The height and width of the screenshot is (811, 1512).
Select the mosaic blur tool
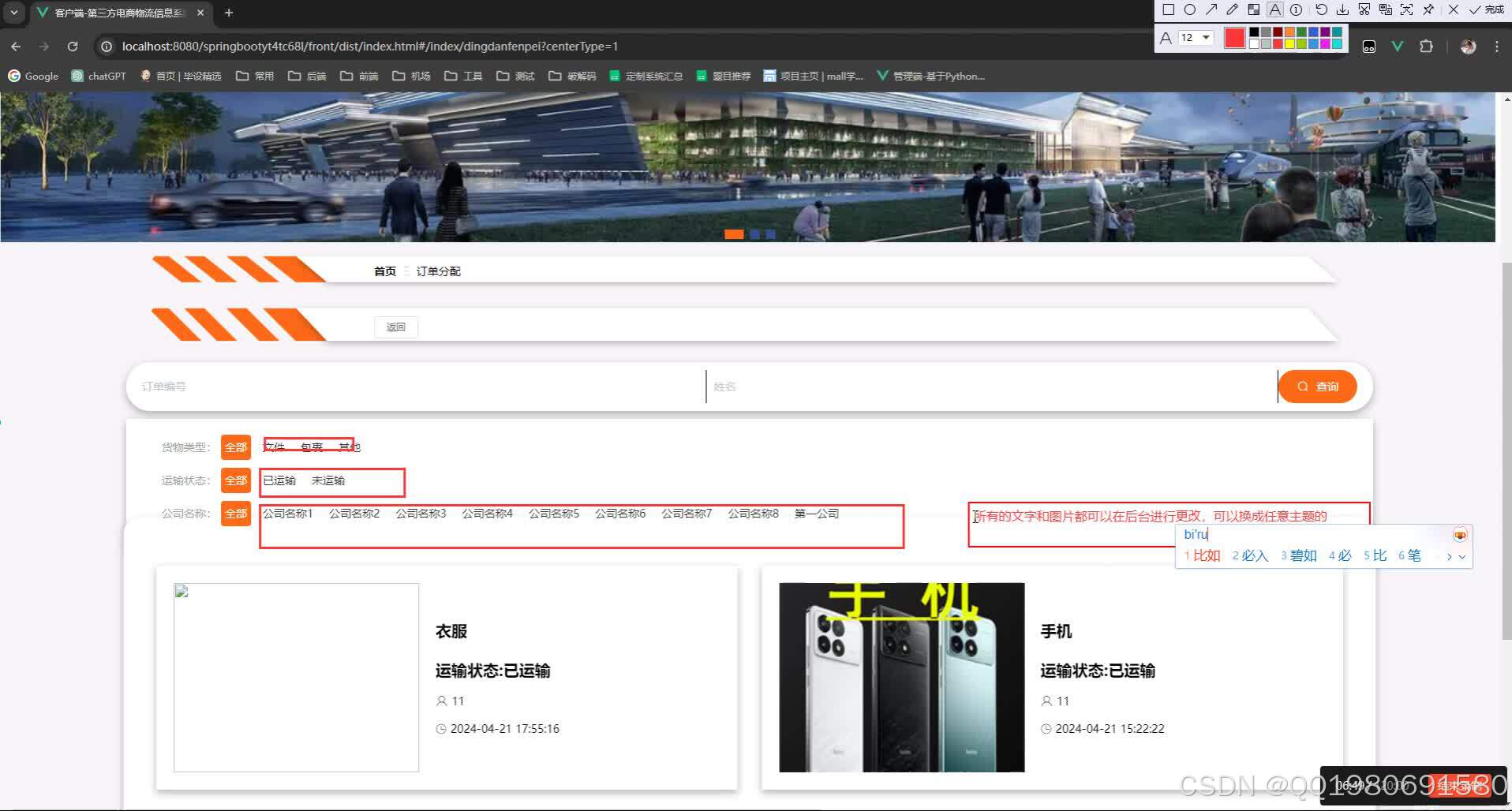[1254, 9]
